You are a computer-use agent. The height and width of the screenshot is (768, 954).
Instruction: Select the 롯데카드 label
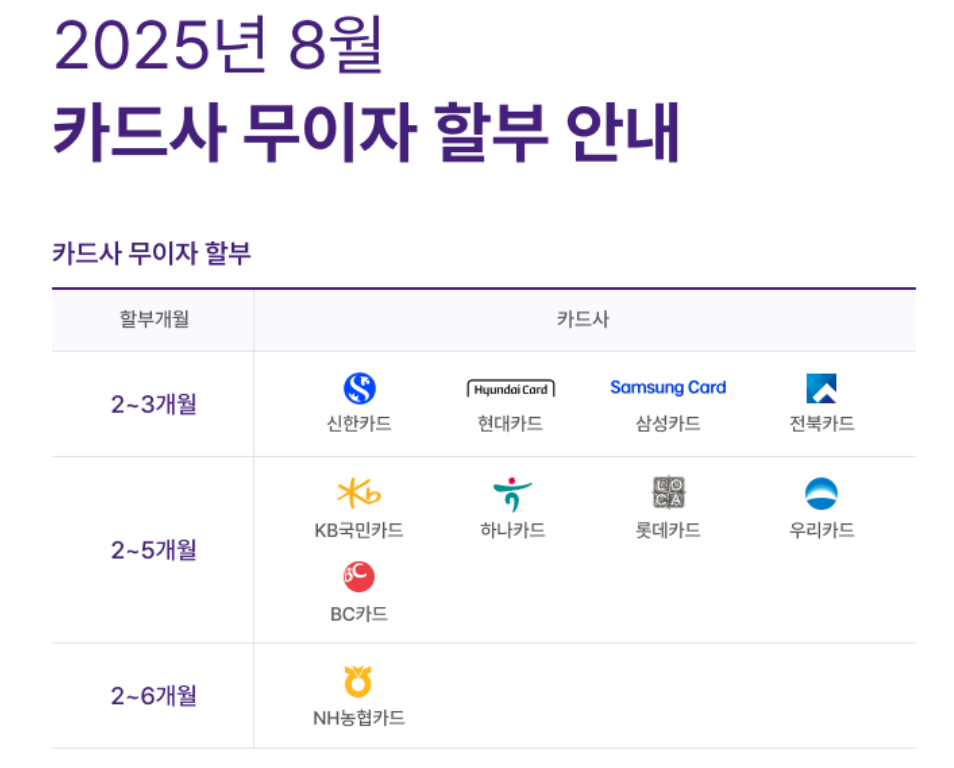coord(668,531)
